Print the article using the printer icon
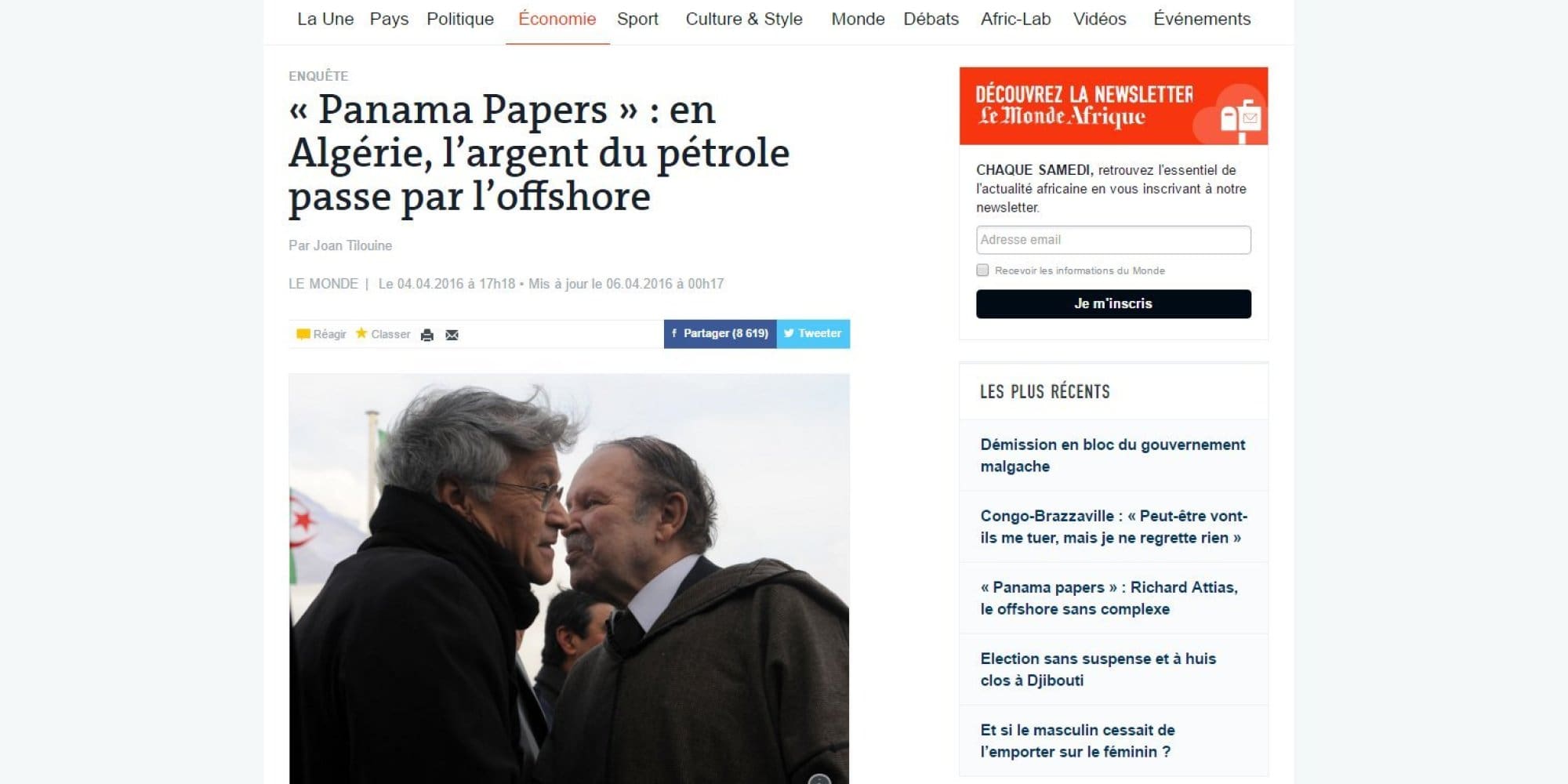 click(x=427, y=335)
